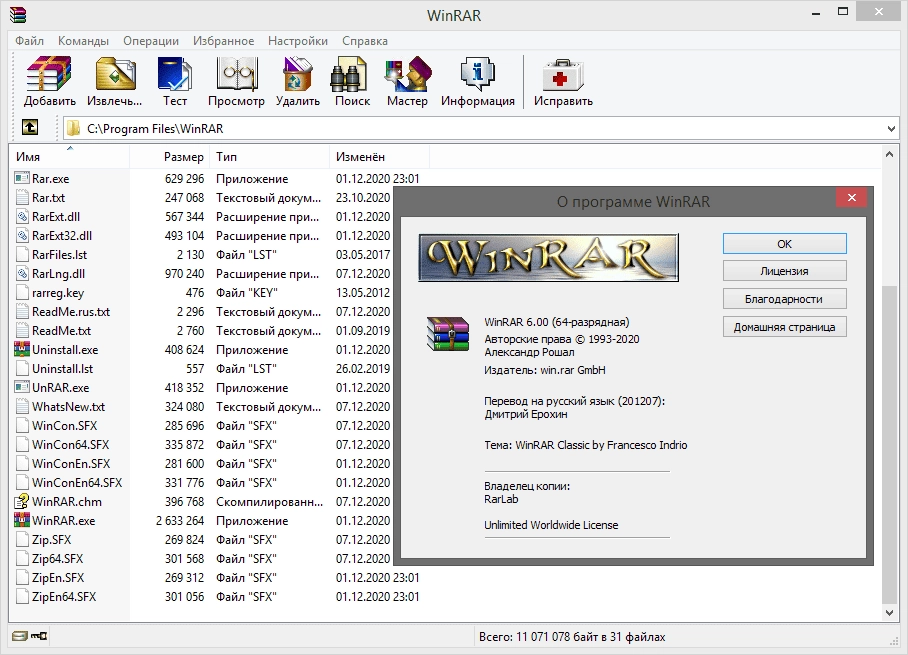Select the Zip64.SFX file name

[x=57, y=559]
